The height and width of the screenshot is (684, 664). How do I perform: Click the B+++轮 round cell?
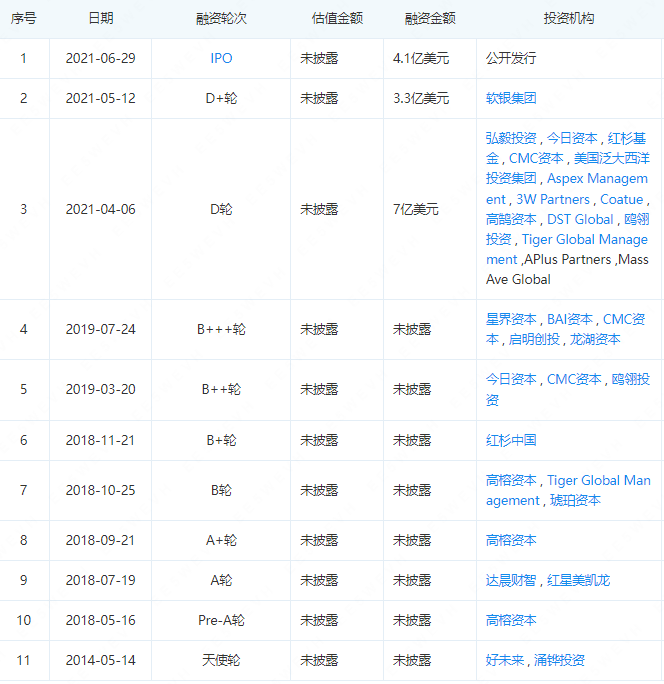pyautogui.click(x=221, y=329)
